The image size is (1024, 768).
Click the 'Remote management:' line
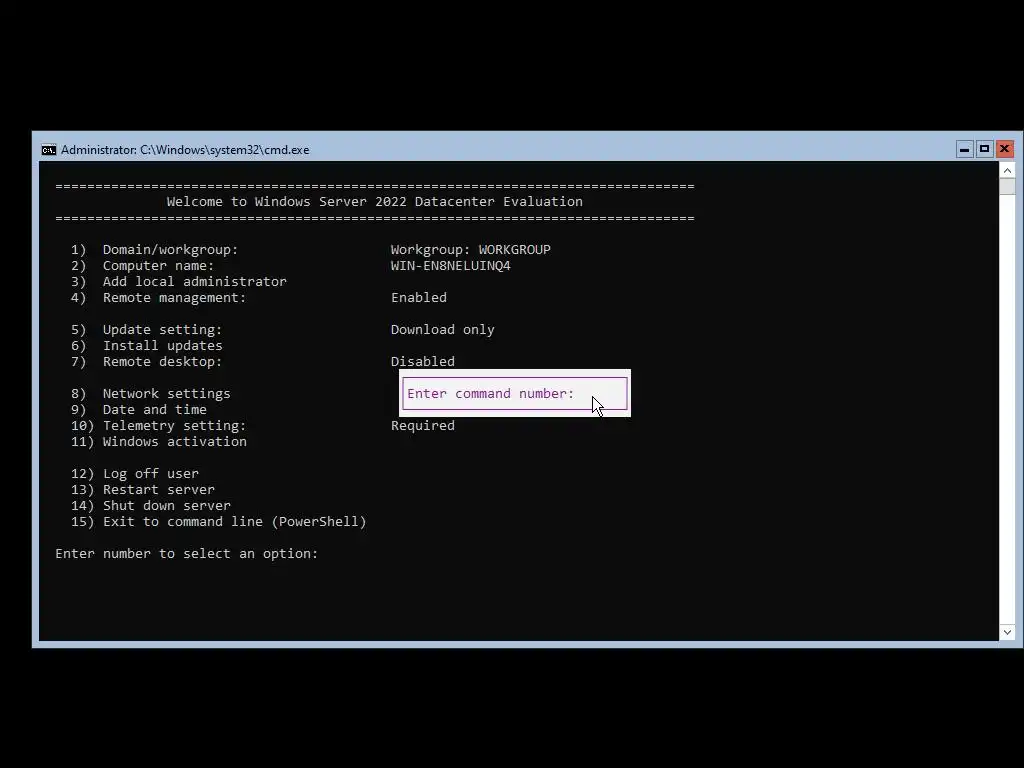[174, 298]
